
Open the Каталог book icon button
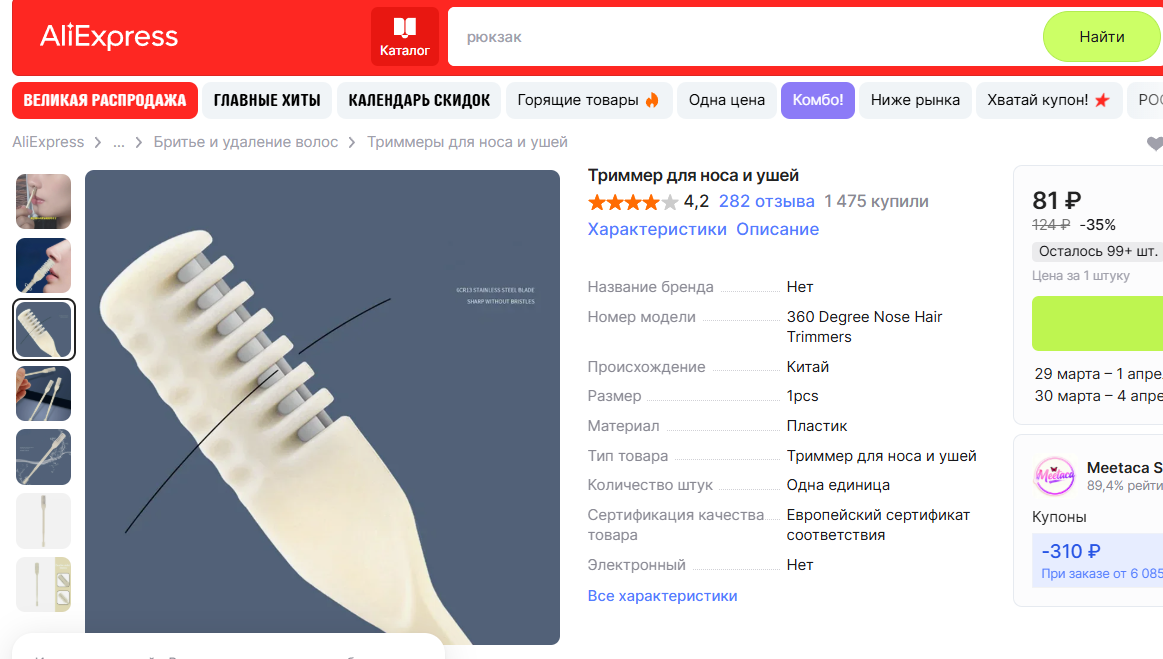[x=404, y=36]
